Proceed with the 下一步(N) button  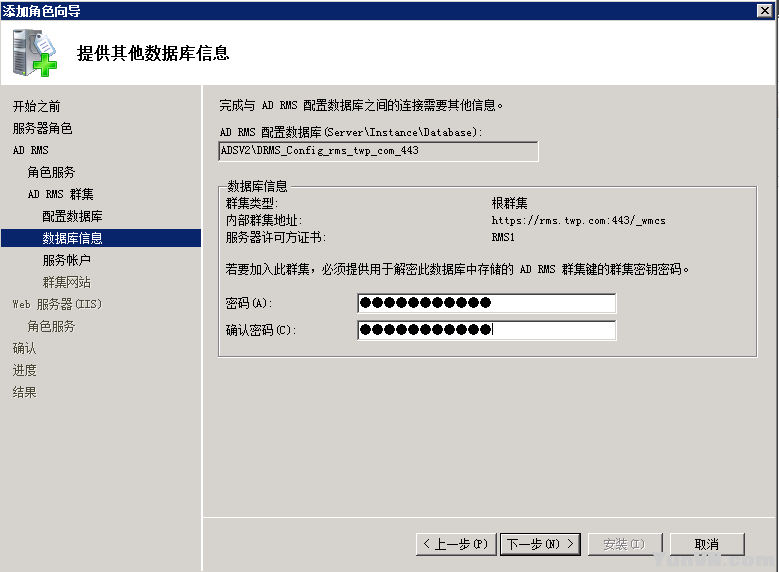click(541, 544)
